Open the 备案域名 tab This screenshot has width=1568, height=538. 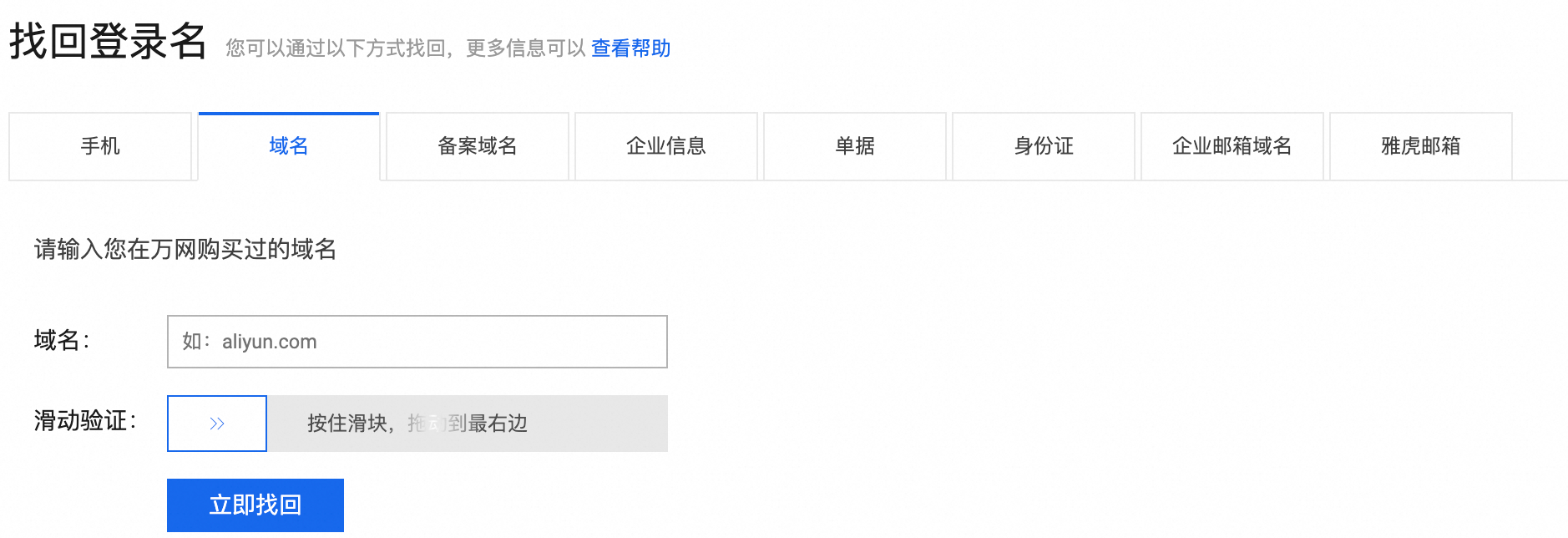[x=478, y=146]
